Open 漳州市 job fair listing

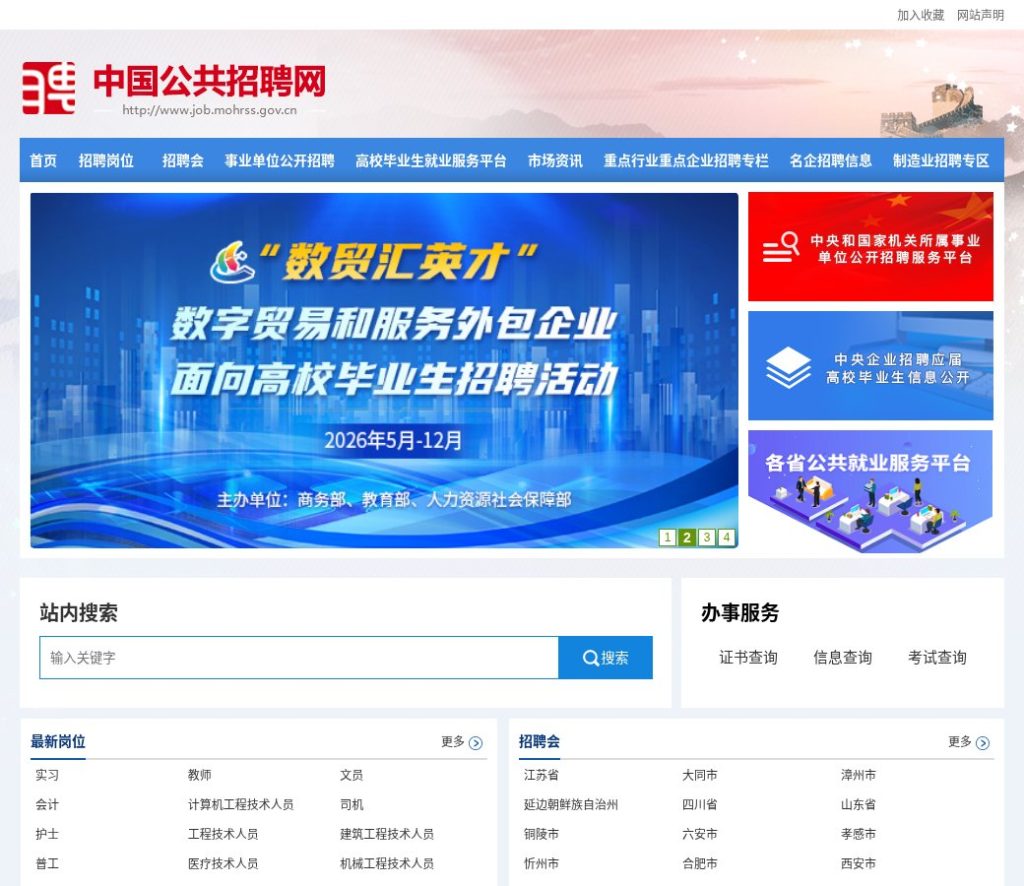[858, 775]
